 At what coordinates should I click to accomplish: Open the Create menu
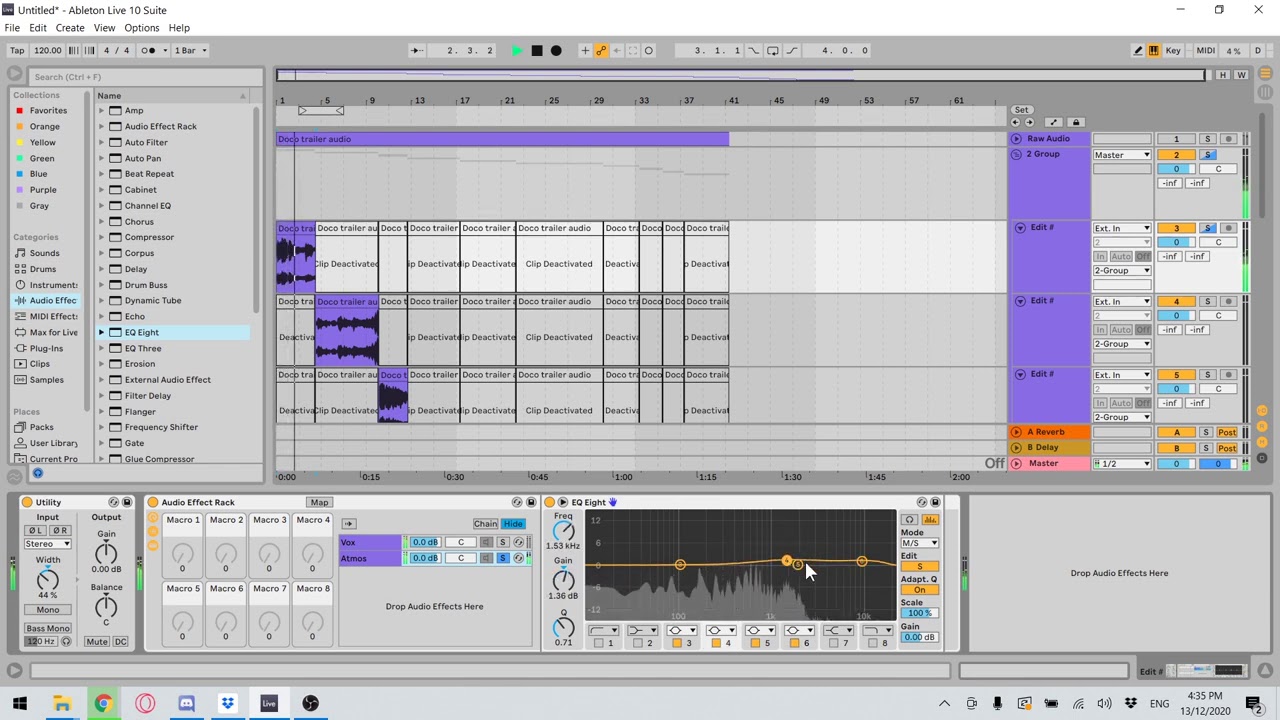coord(70,28)
